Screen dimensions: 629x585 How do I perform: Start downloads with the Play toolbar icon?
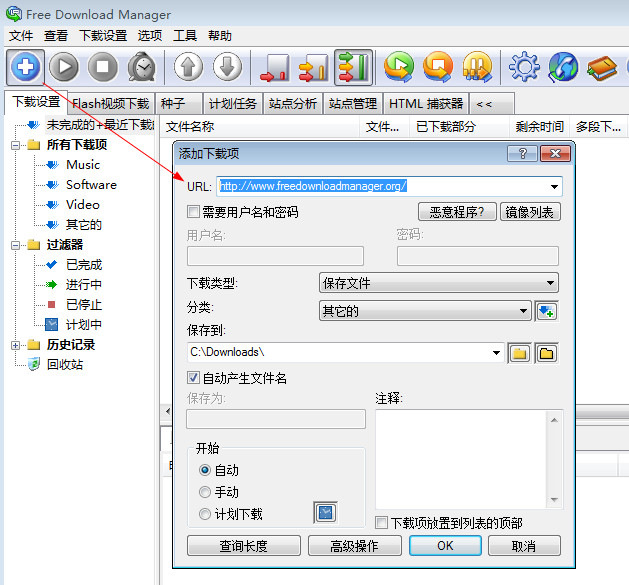[x=64, y=67]
